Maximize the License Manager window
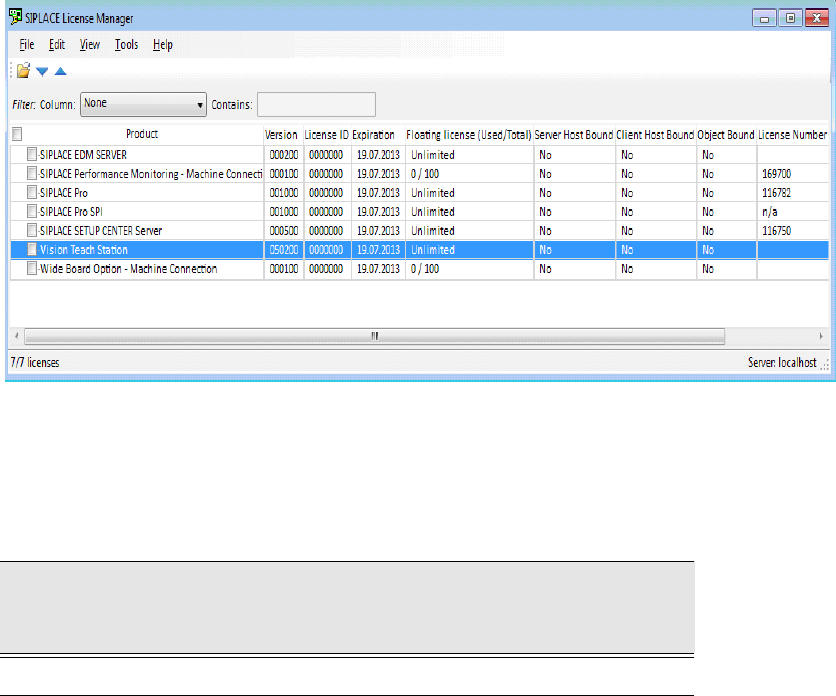 pyautogui.click(x=790, y=19)
